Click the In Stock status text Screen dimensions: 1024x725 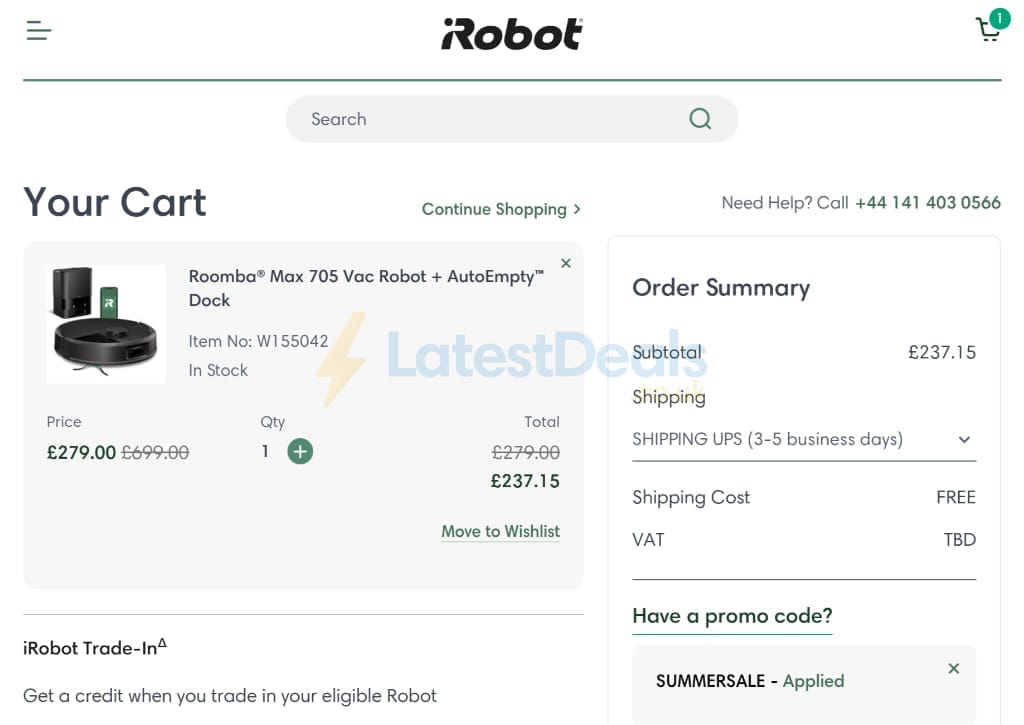(218, 370)
